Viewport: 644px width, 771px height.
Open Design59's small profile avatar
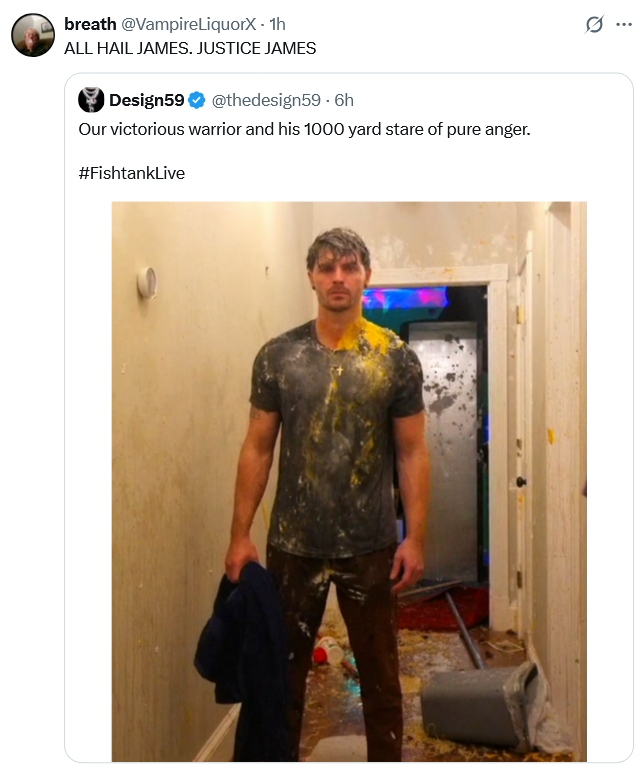tap(91, 100)
